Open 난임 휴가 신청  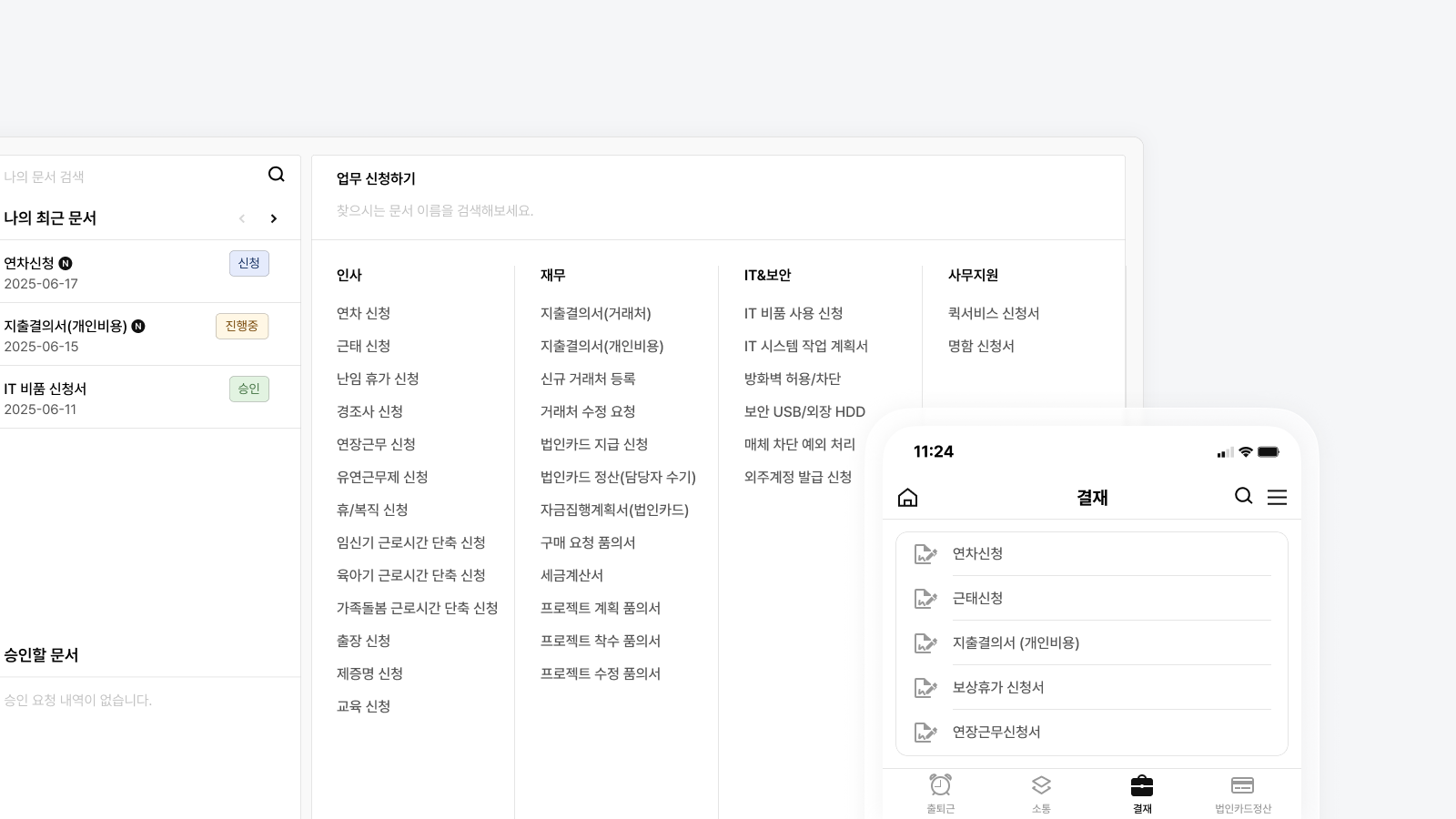coord(378,379)
